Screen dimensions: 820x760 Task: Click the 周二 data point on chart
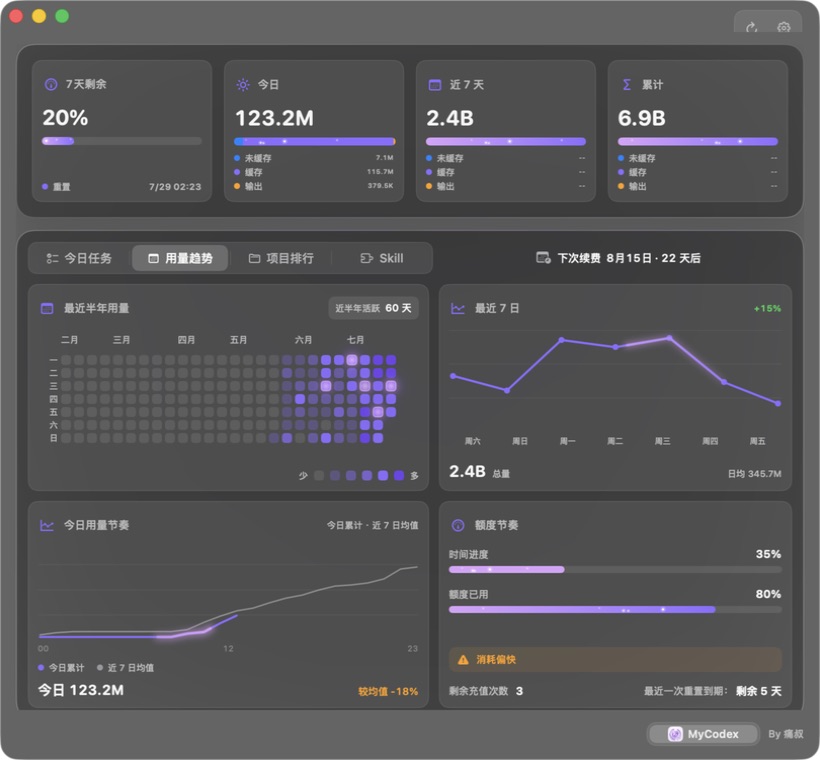615,347
